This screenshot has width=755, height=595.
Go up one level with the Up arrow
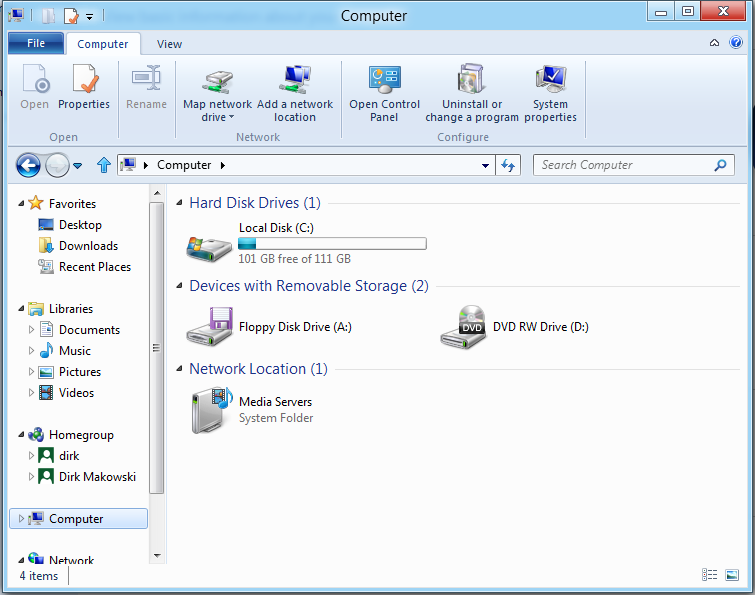click(104, 165)
